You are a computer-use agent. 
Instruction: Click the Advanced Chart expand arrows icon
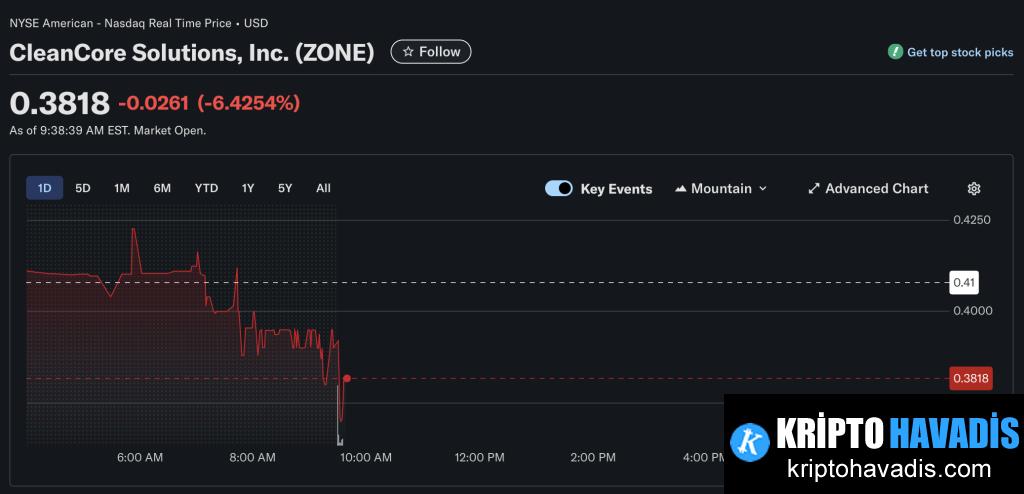coord(814,189)
